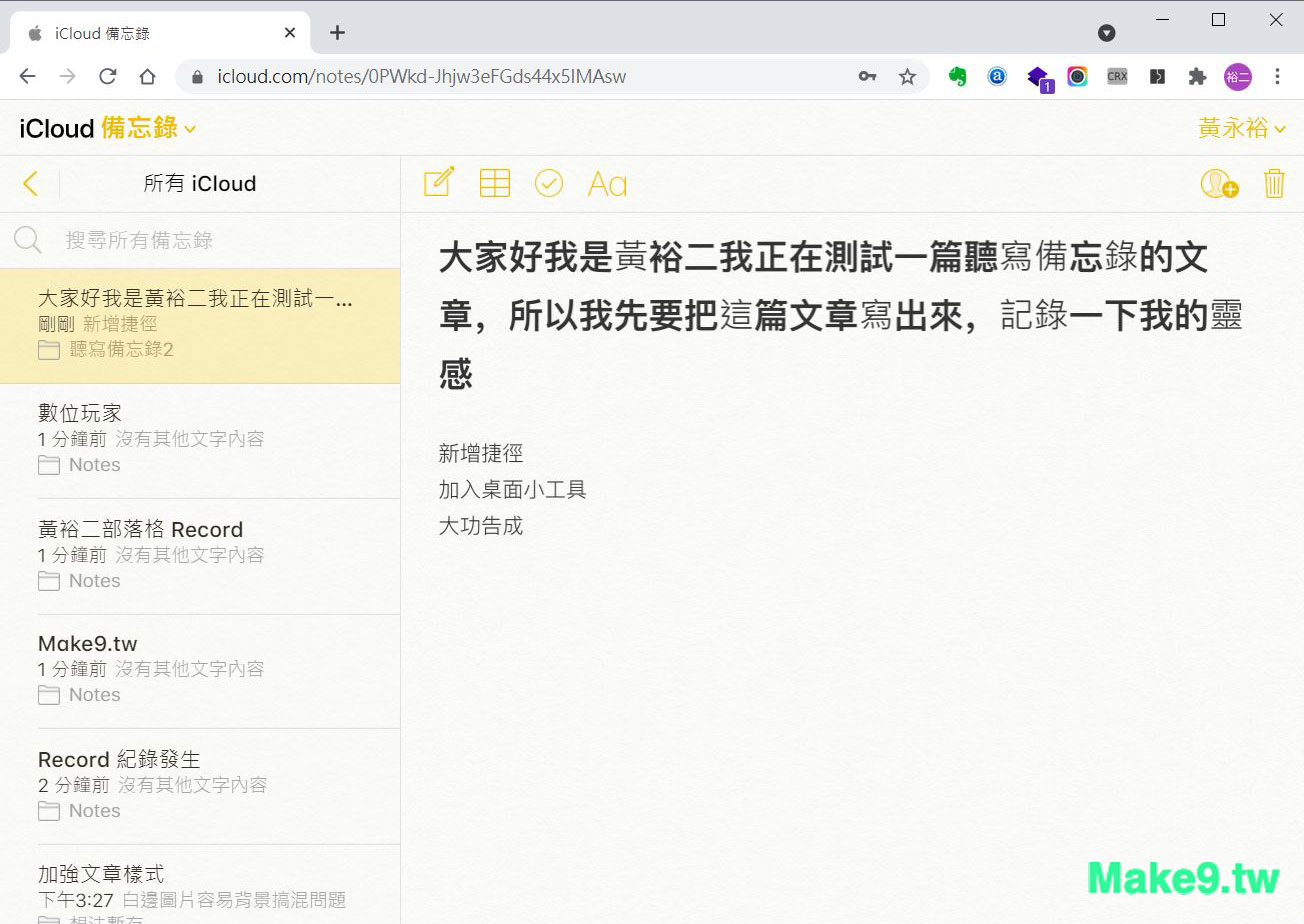Focus the 搜尋所有備忘錄 search field
This screenshot has width=1304, height=924.
(200, 240)
